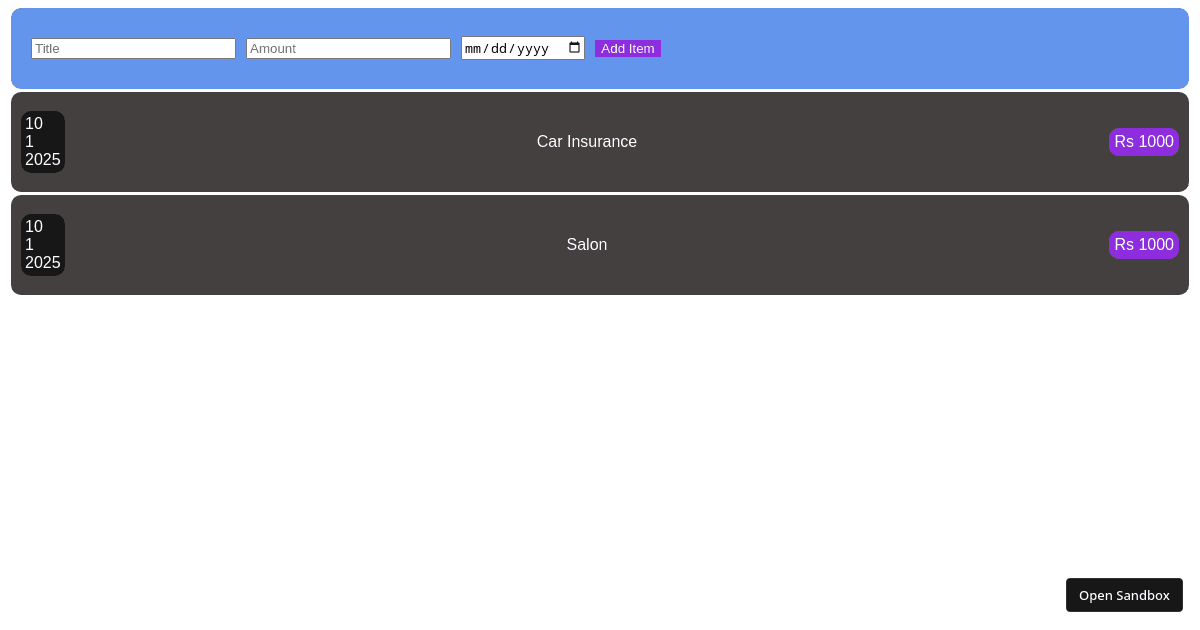Click the date badge on Car Insurance
Screen dimensions: 1200x630
(x=43, y=142)
